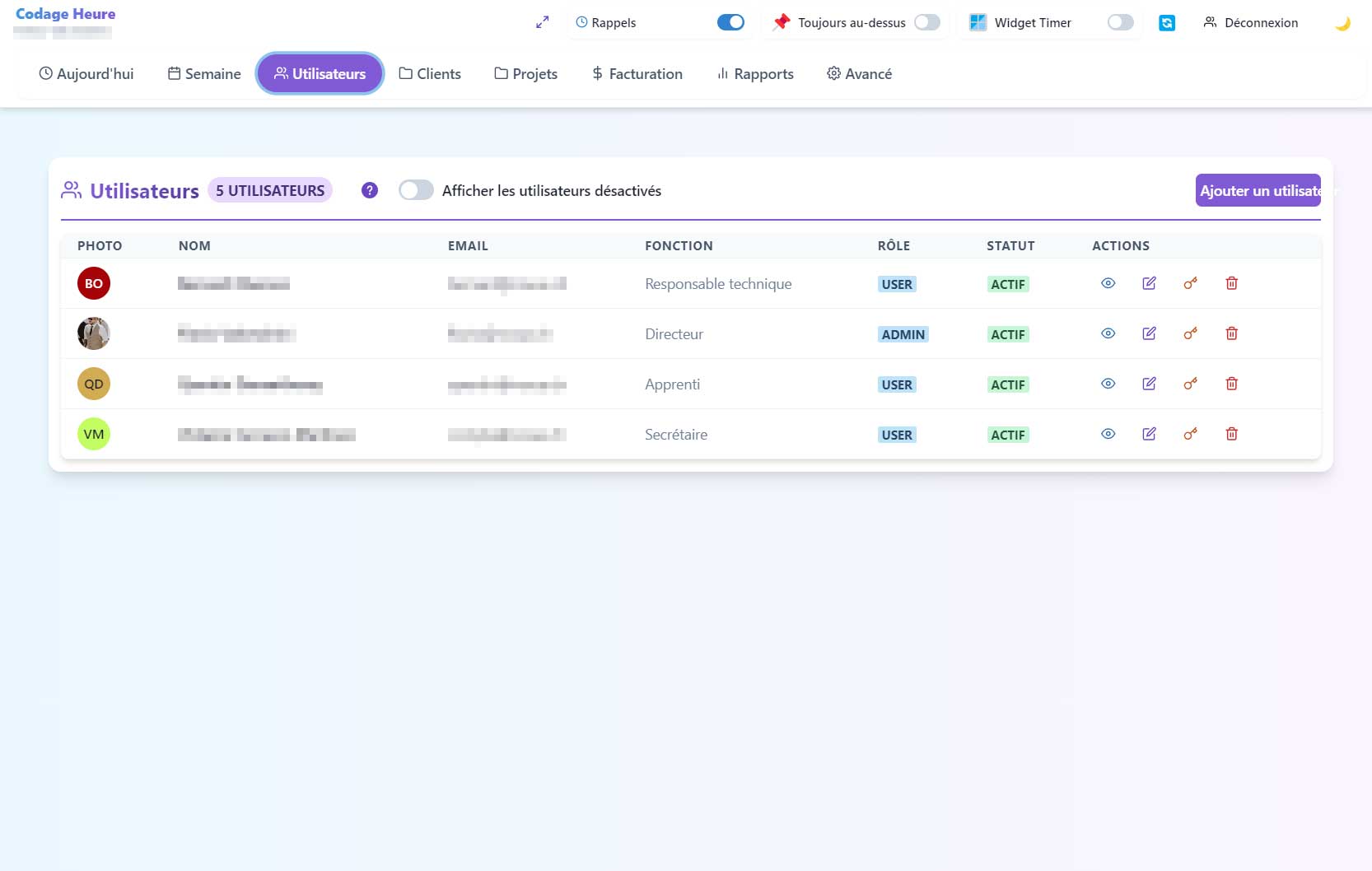1372x871 pixels.
Task: Toggle dark mode with moon icon
Action: (1342, 24)
